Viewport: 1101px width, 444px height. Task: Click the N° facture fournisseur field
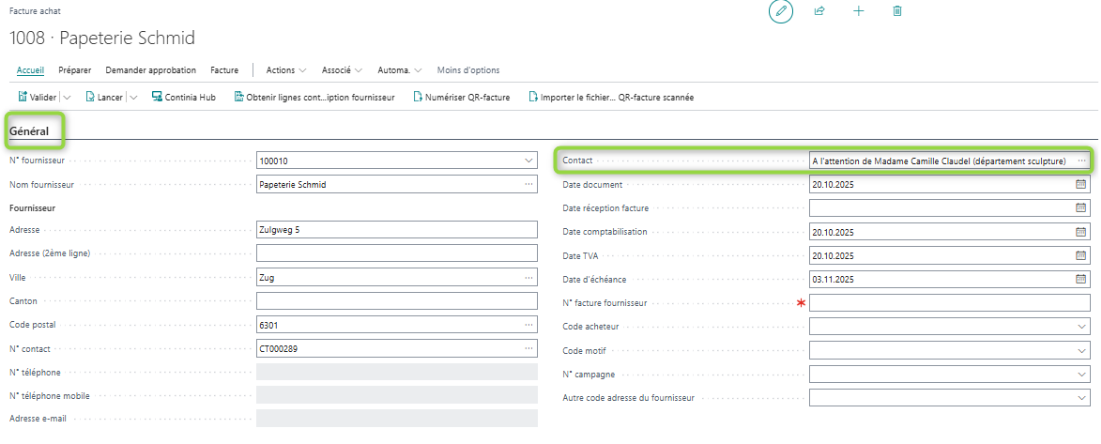point(950,303)
